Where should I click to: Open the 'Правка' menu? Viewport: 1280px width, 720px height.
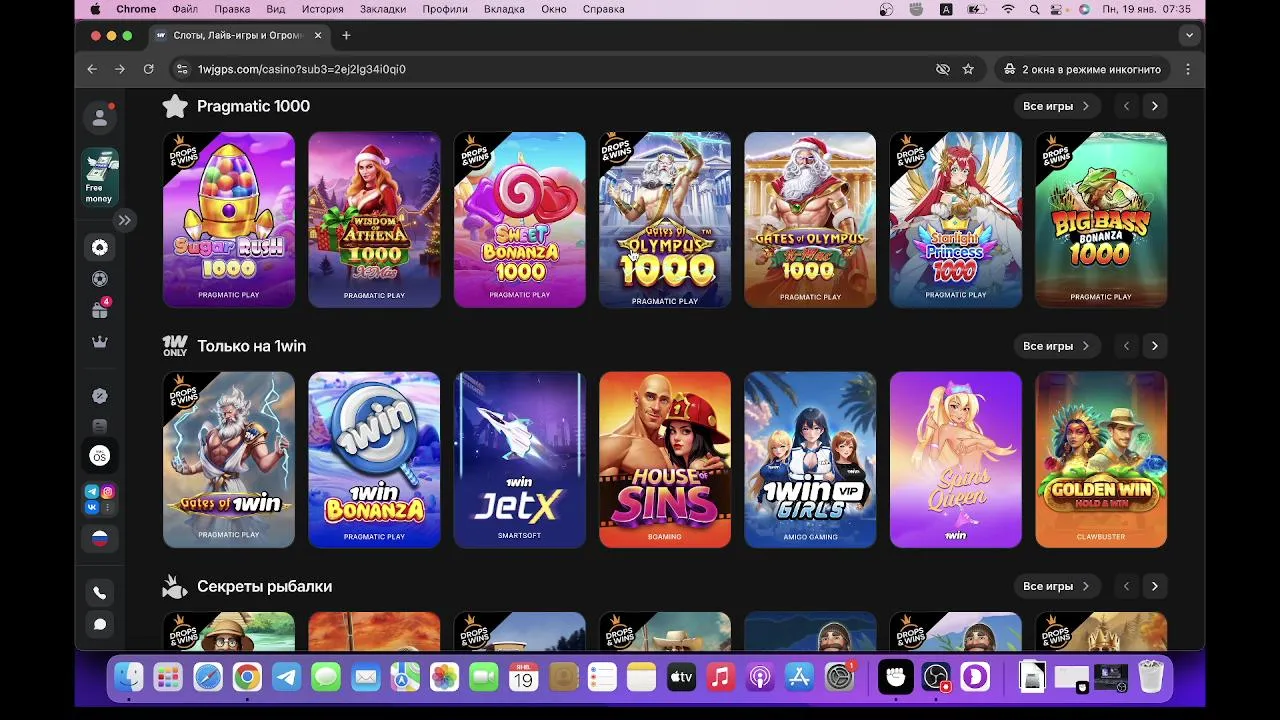coord(232,9)
